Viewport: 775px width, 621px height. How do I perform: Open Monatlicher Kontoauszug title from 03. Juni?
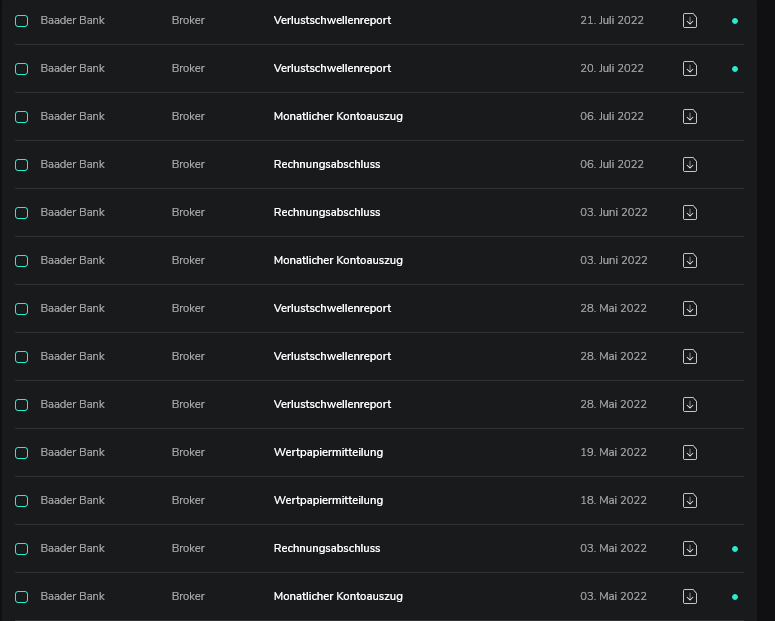pos(338,260)
